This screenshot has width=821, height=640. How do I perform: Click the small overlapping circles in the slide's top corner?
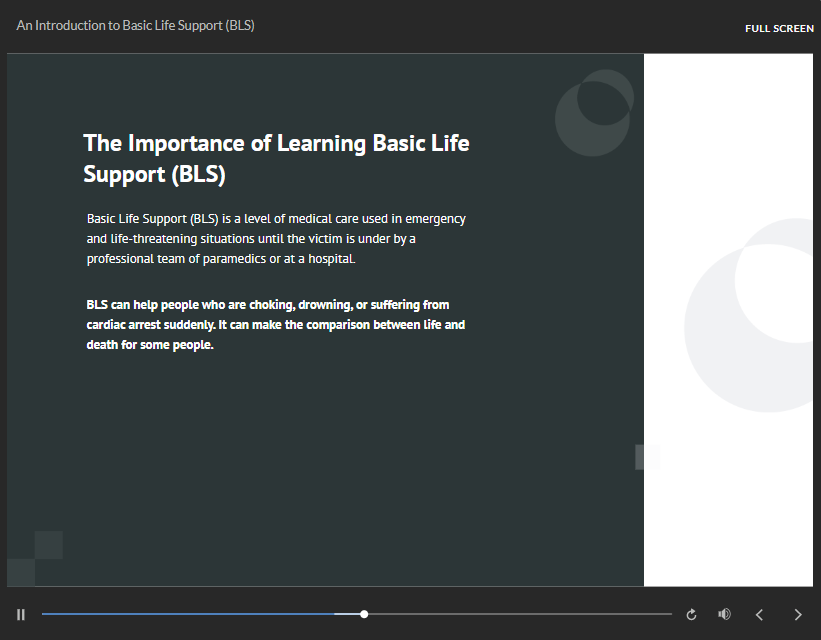pos(594,113)
